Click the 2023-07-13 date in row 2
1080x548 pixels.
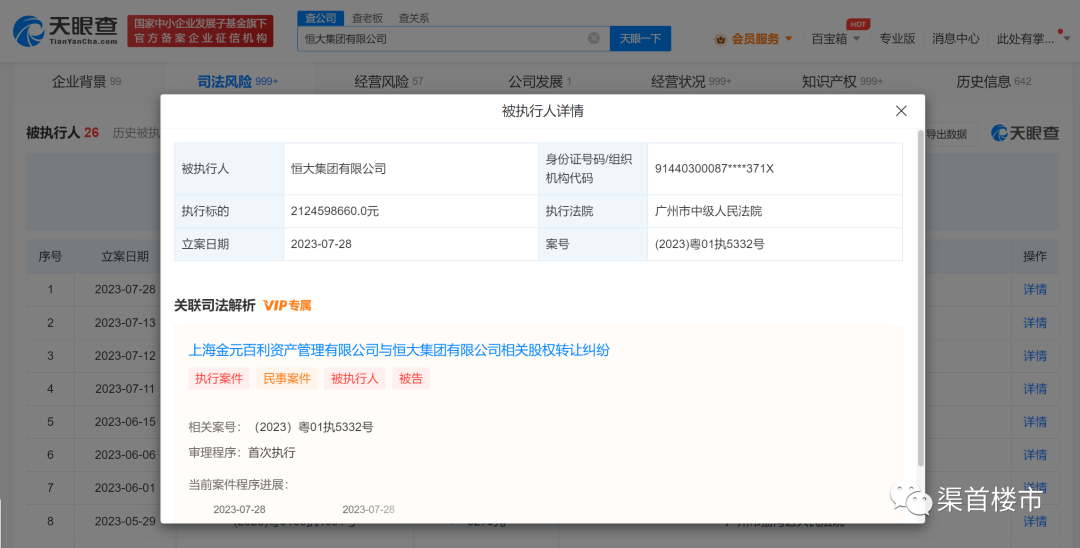pyautogui.click(x=125, y=322)
